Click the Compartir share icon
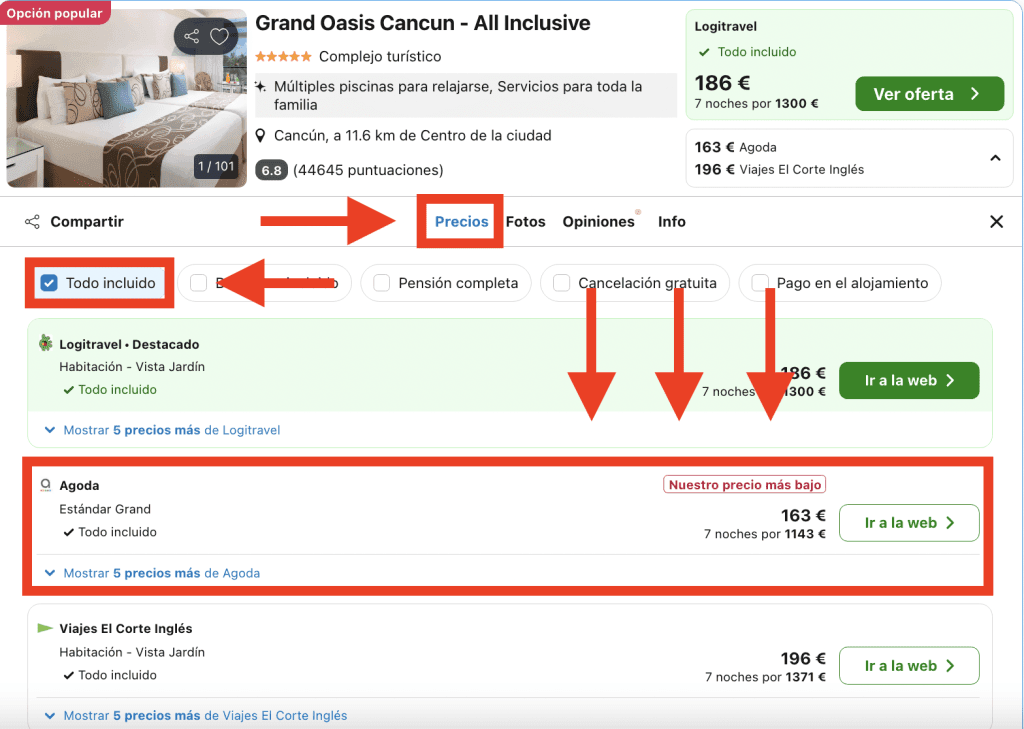Viewport: 1024px width, 729px height. [32, 222]
